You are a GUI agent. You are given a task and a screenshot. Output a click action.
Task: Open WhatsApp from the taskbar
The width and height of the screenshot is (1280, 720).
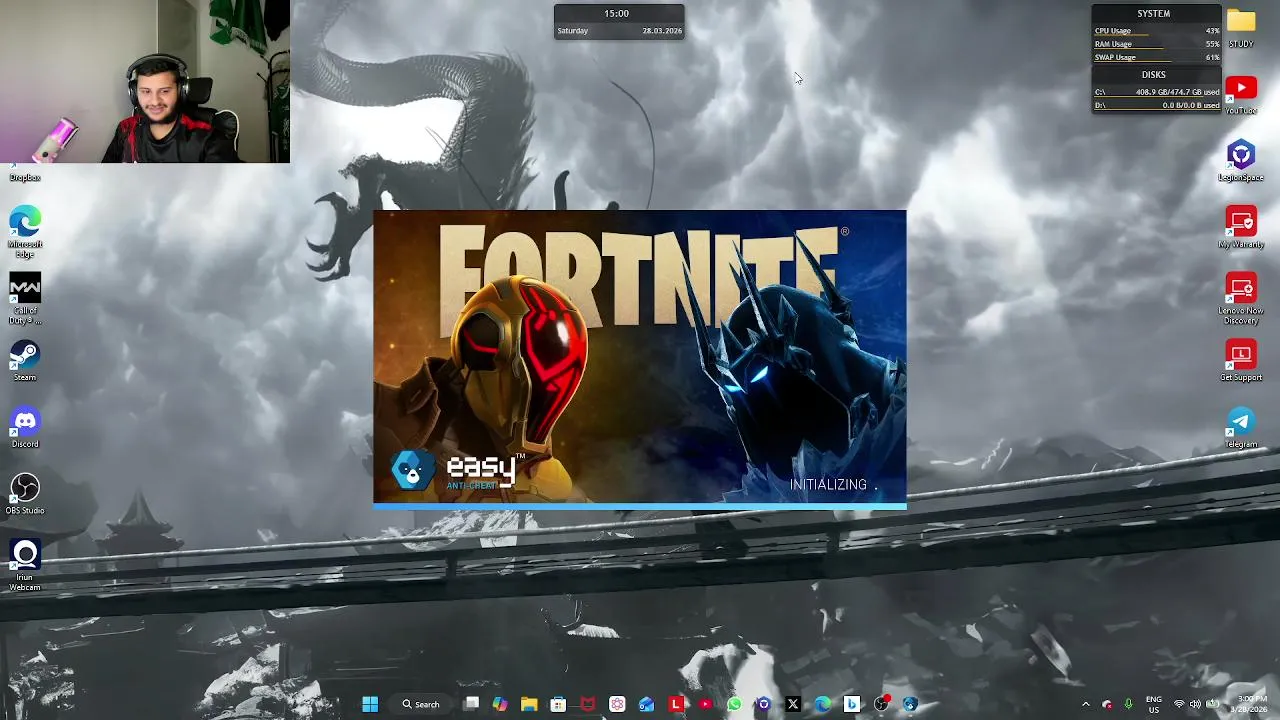click(734, 704)
